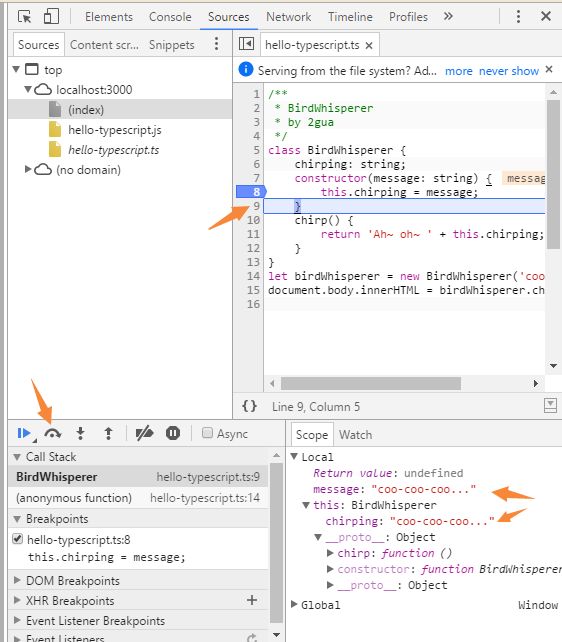This screenshot has width=562, height=642.
Task: Hide the navigator sidebar icon
Action: click(x=246, y=44)
